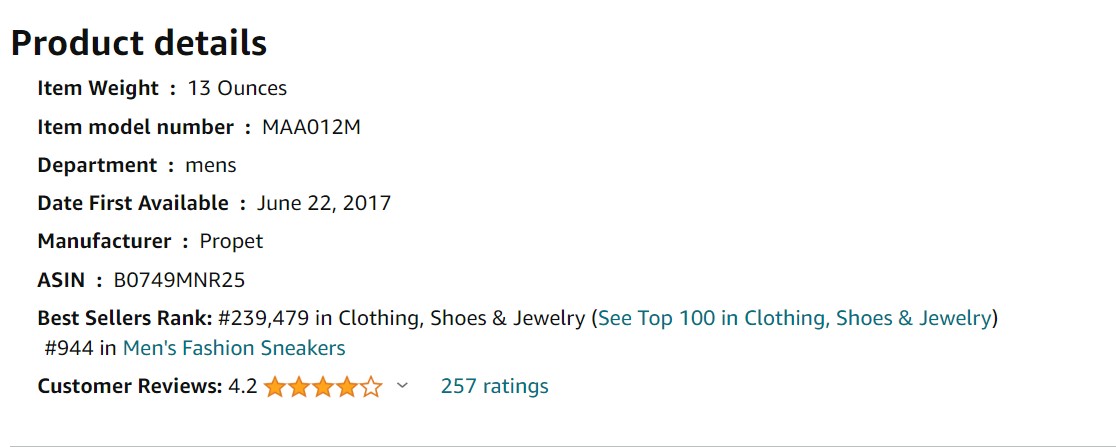The image size is (1116, 447).
Task: Expand the rating breakdown chevron
Action: [x=402, y=386]
